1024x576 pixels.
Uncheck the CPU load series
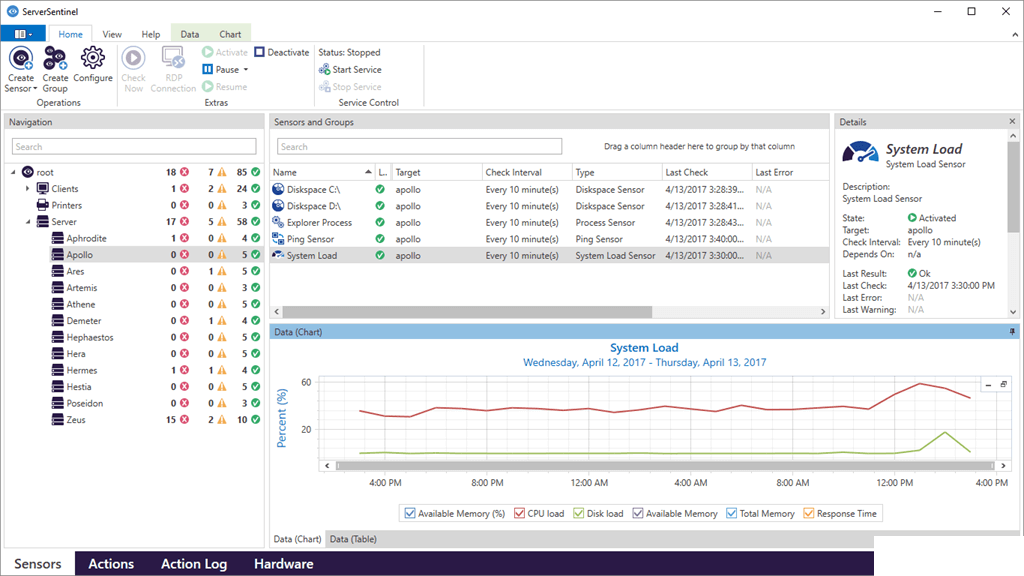(519, 513)
